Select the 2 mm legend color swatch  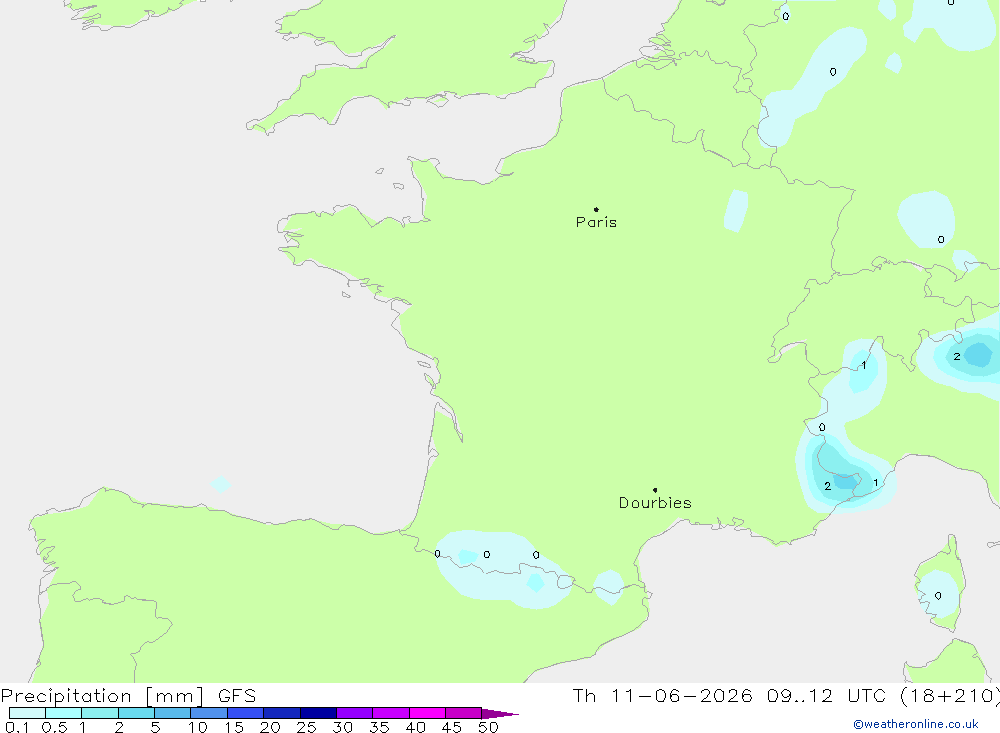[x=136, y=713]
